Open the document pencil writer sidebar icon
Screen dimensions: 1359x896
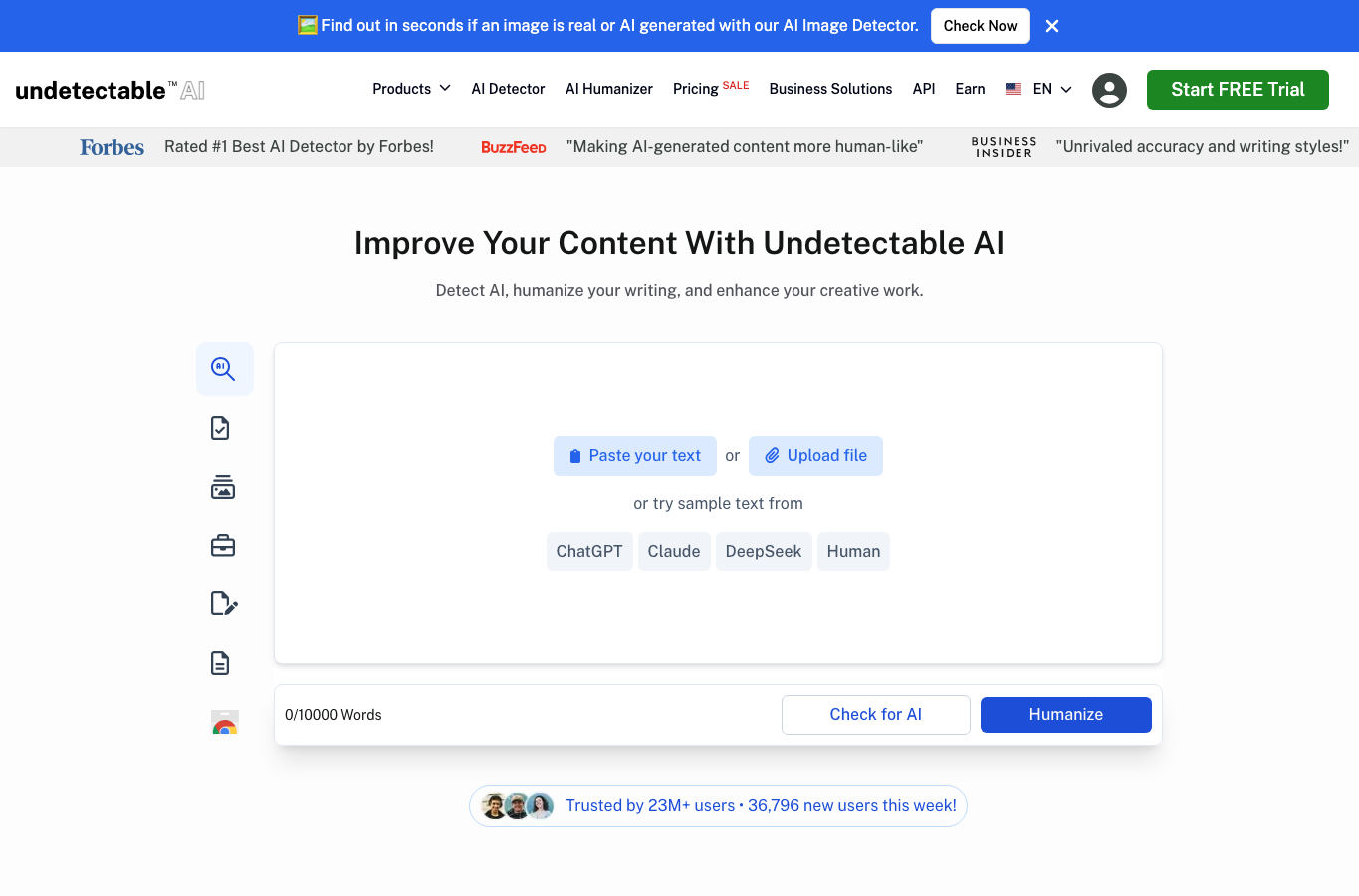pos(224,604)
